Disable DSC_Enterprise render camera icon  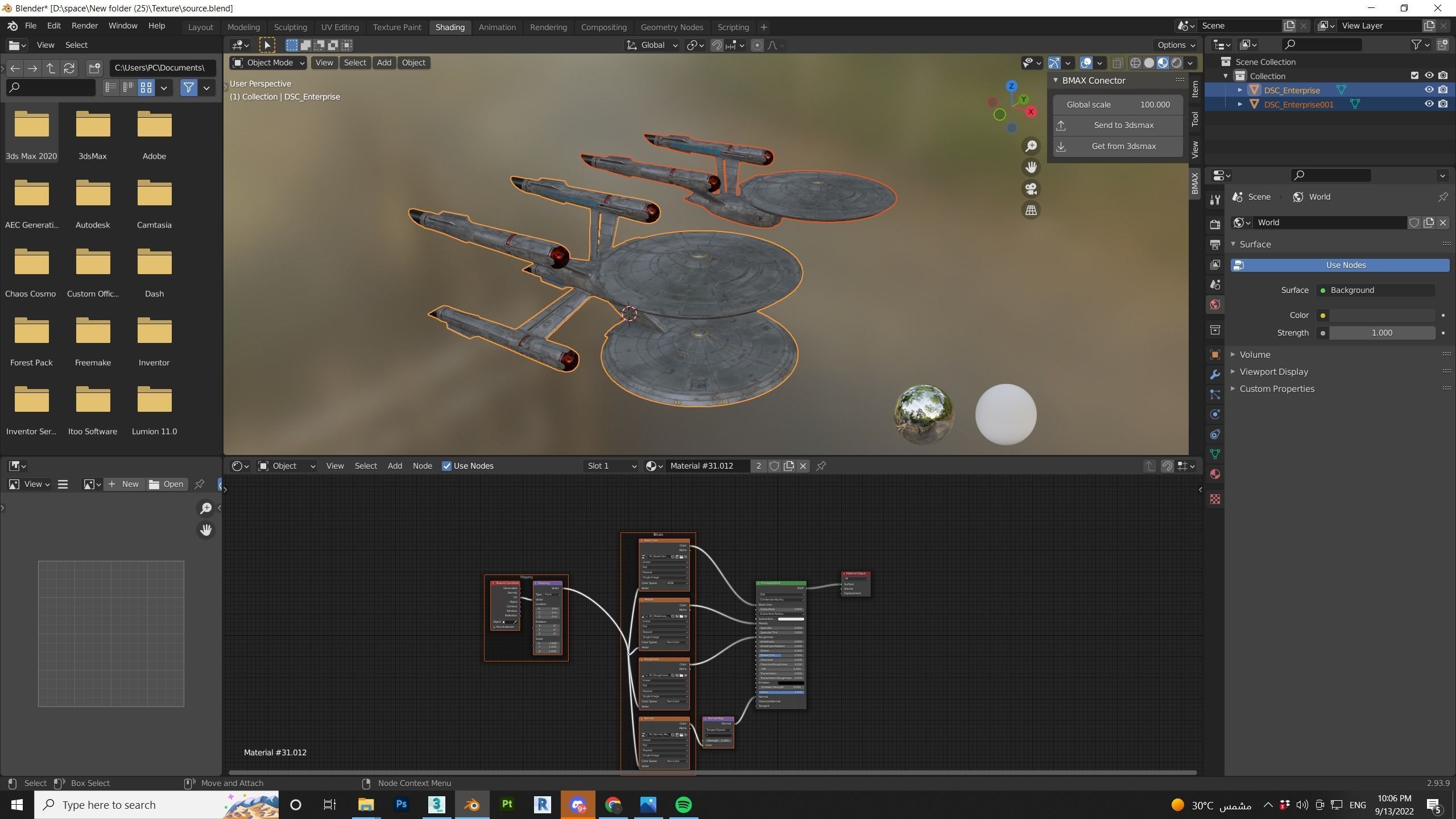click(1443, 90)
